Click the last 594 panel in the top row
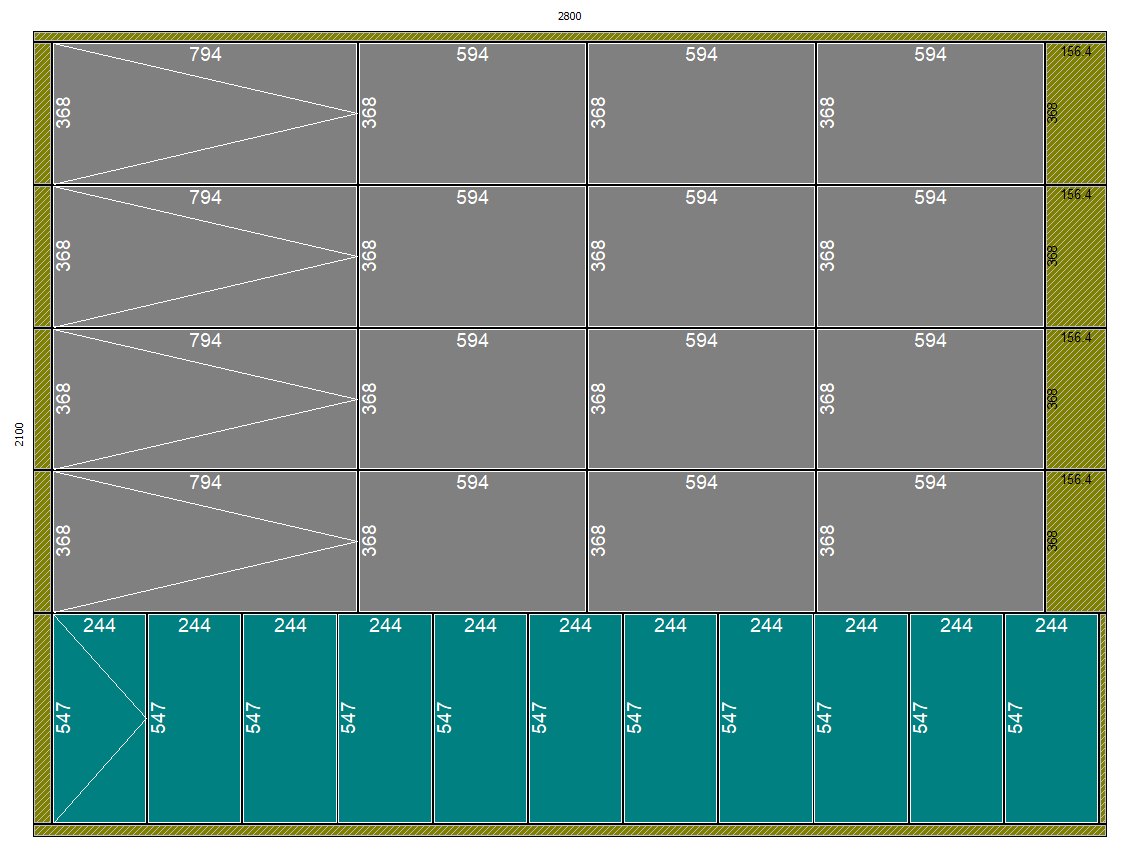The height and width of the screenshot is (855, 1124). point(930,114)
